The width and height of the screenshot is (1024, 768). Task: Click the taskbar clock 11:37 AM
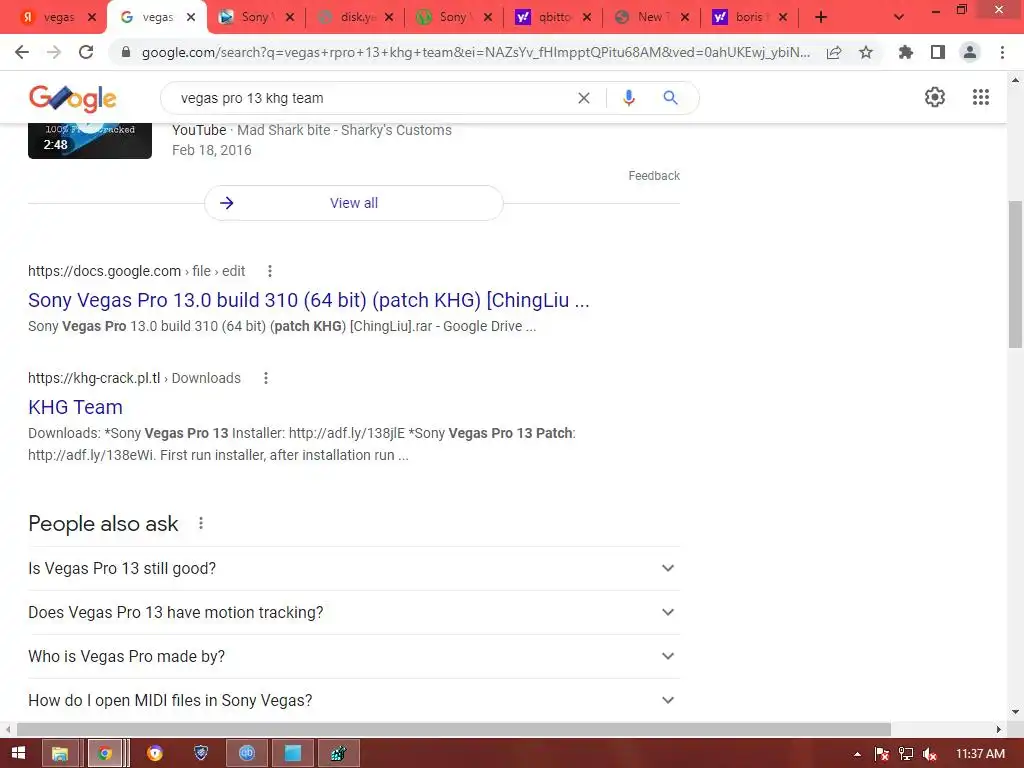point(980,754)
